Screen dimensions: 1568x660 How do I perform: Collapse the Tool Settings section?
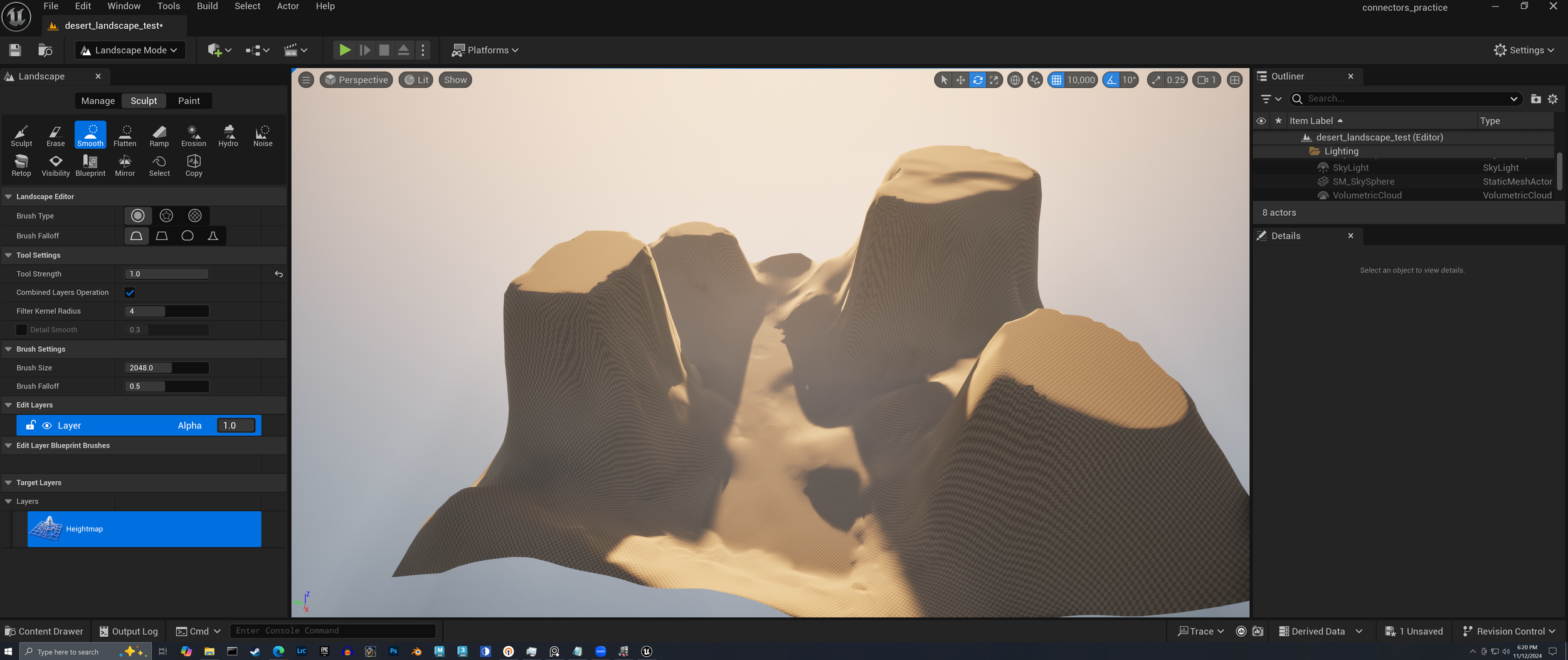point(9,255)
